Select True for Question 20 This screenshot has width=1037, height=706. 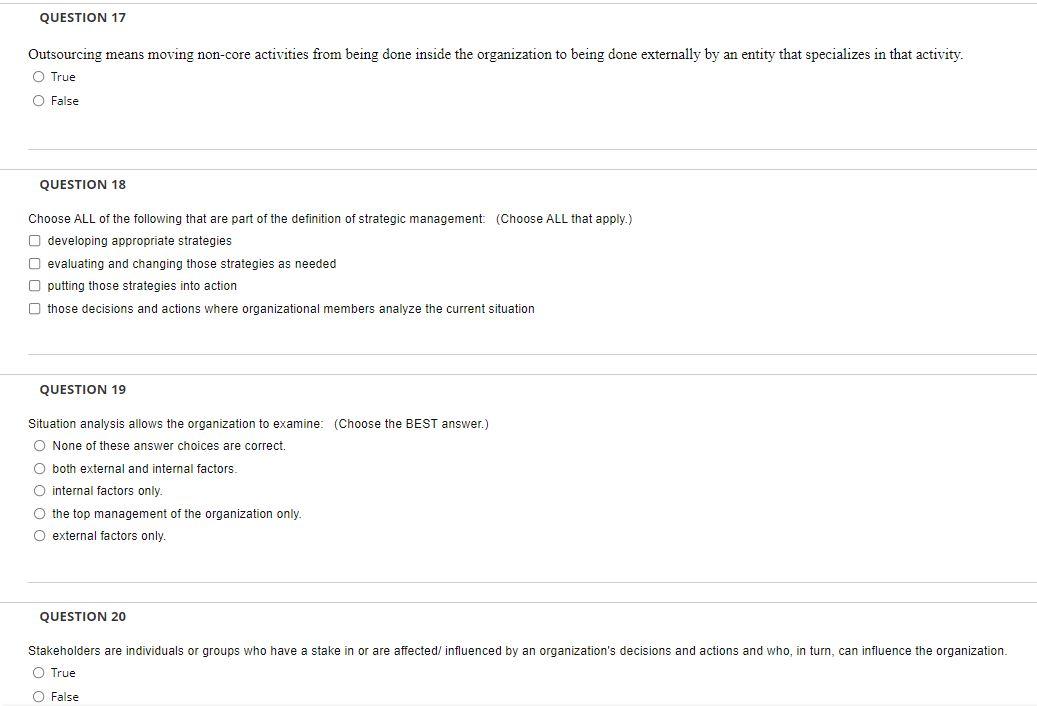coord(38,672)
